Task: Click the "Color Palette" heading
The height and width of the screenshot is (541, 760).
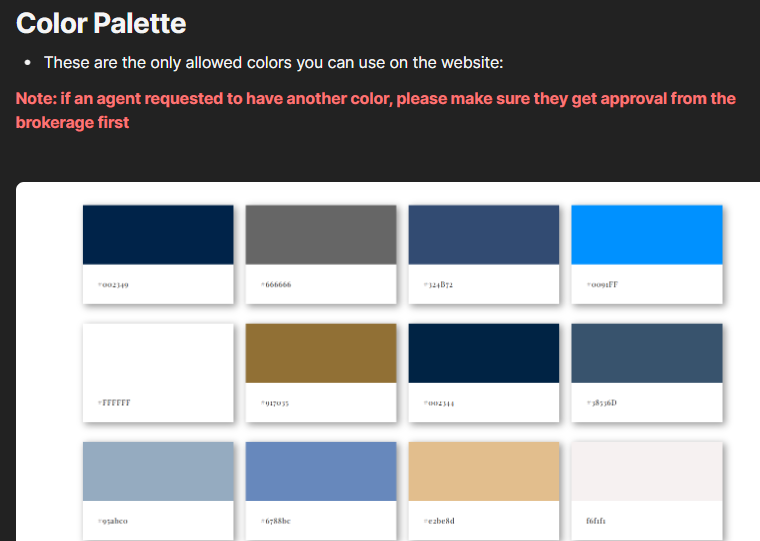Action: [101, 23]
